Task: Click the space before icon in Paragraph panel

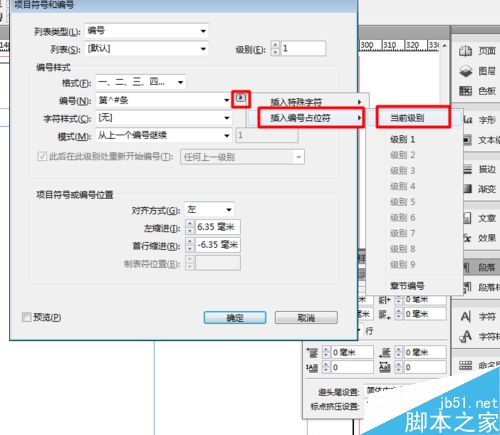Action: coord(313,352)
